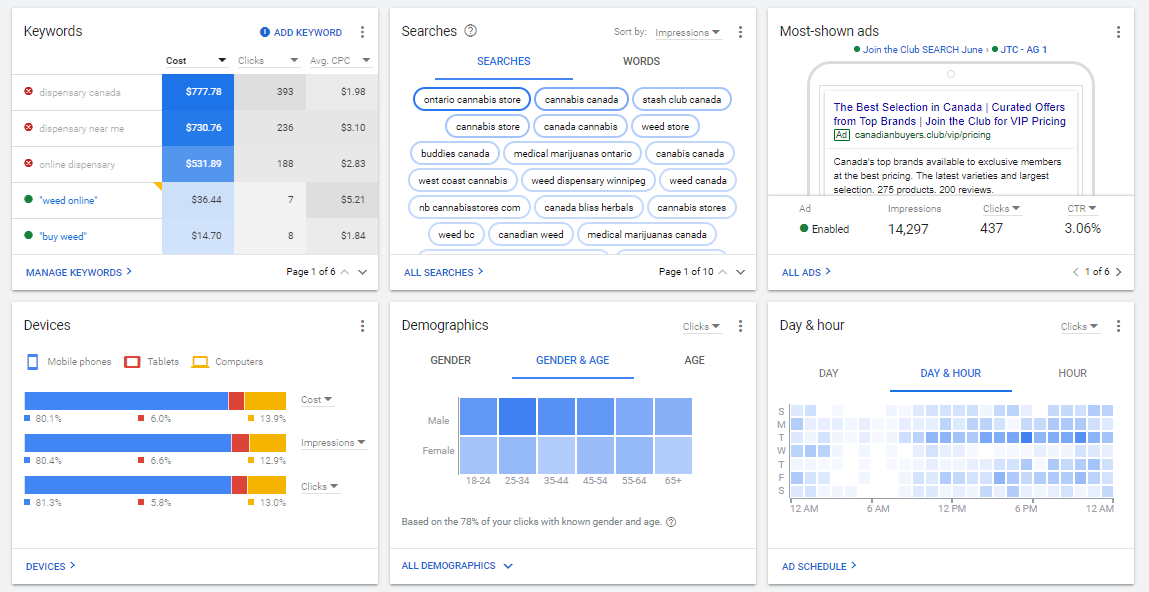Click the Searches help question mark icon
The height and width of the screenshot is (592, 1149).
pyautogui.click(x=471, y=31)
